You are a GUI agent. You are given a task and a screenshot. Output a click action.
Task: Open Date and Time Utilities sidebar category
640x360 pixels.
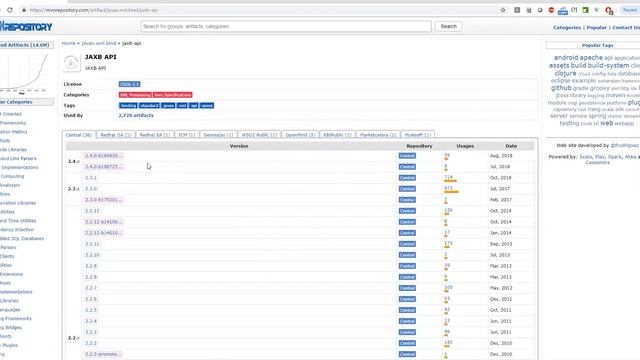(18, 221)
